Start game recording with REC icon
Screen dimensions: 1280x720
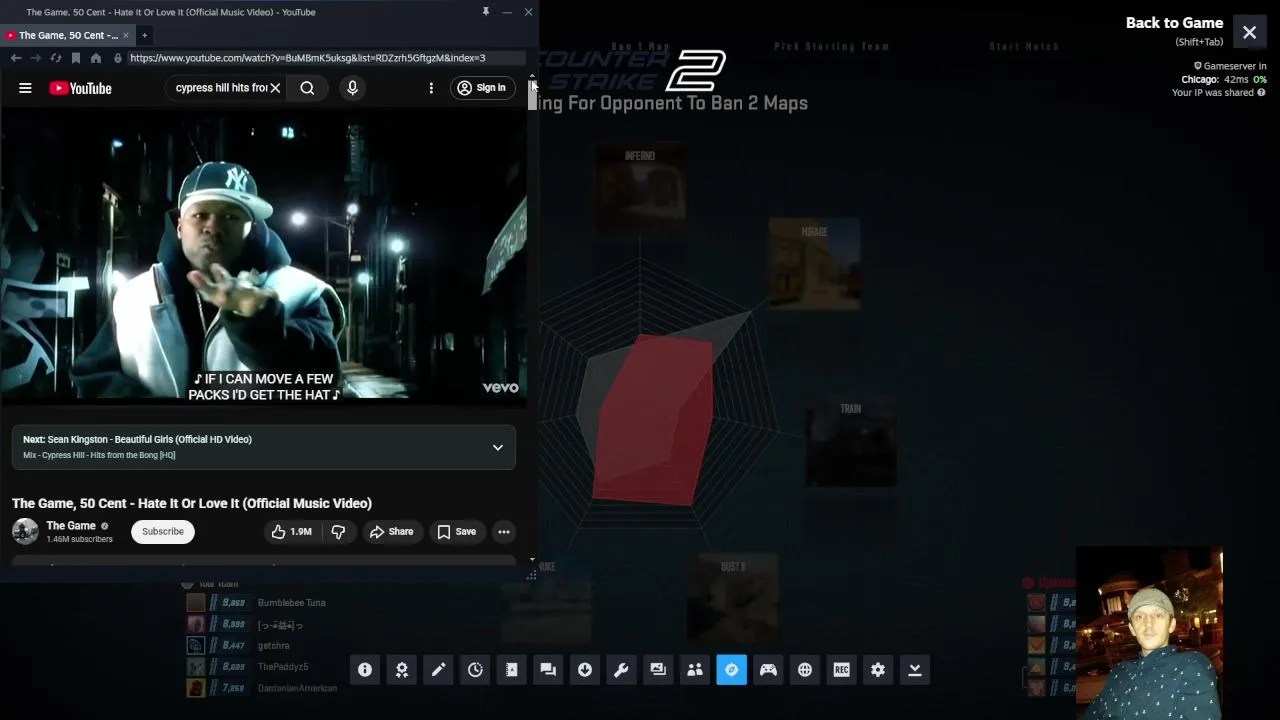tap(842, 670)
